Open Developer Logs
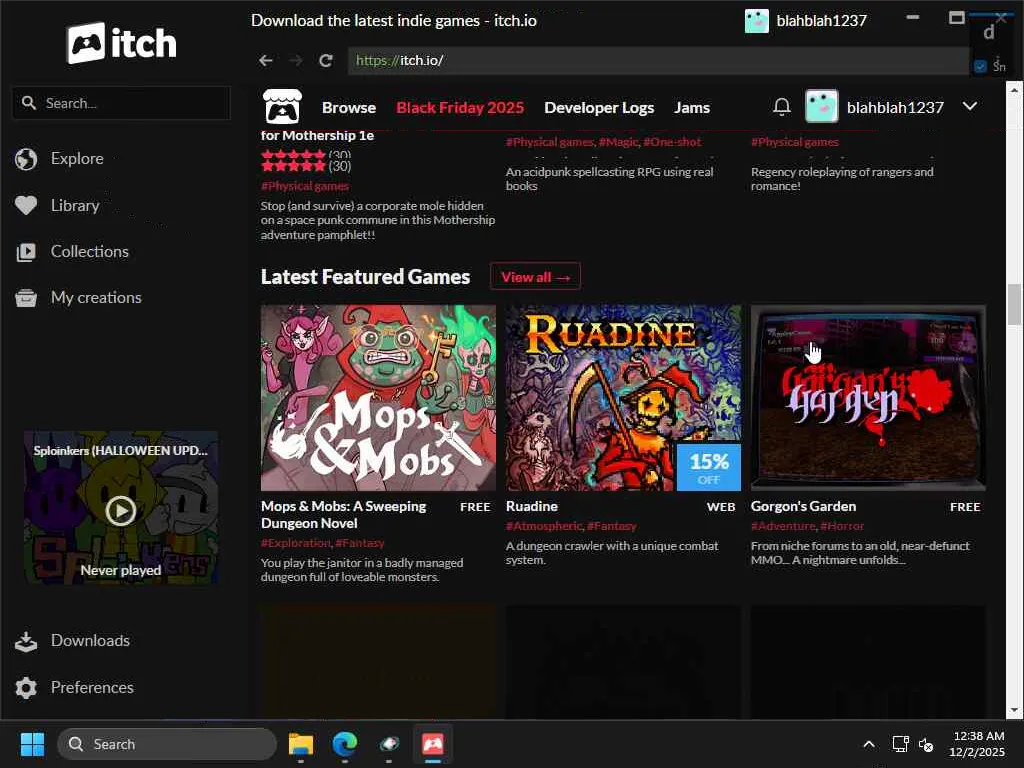 click(x=599, y=108)
